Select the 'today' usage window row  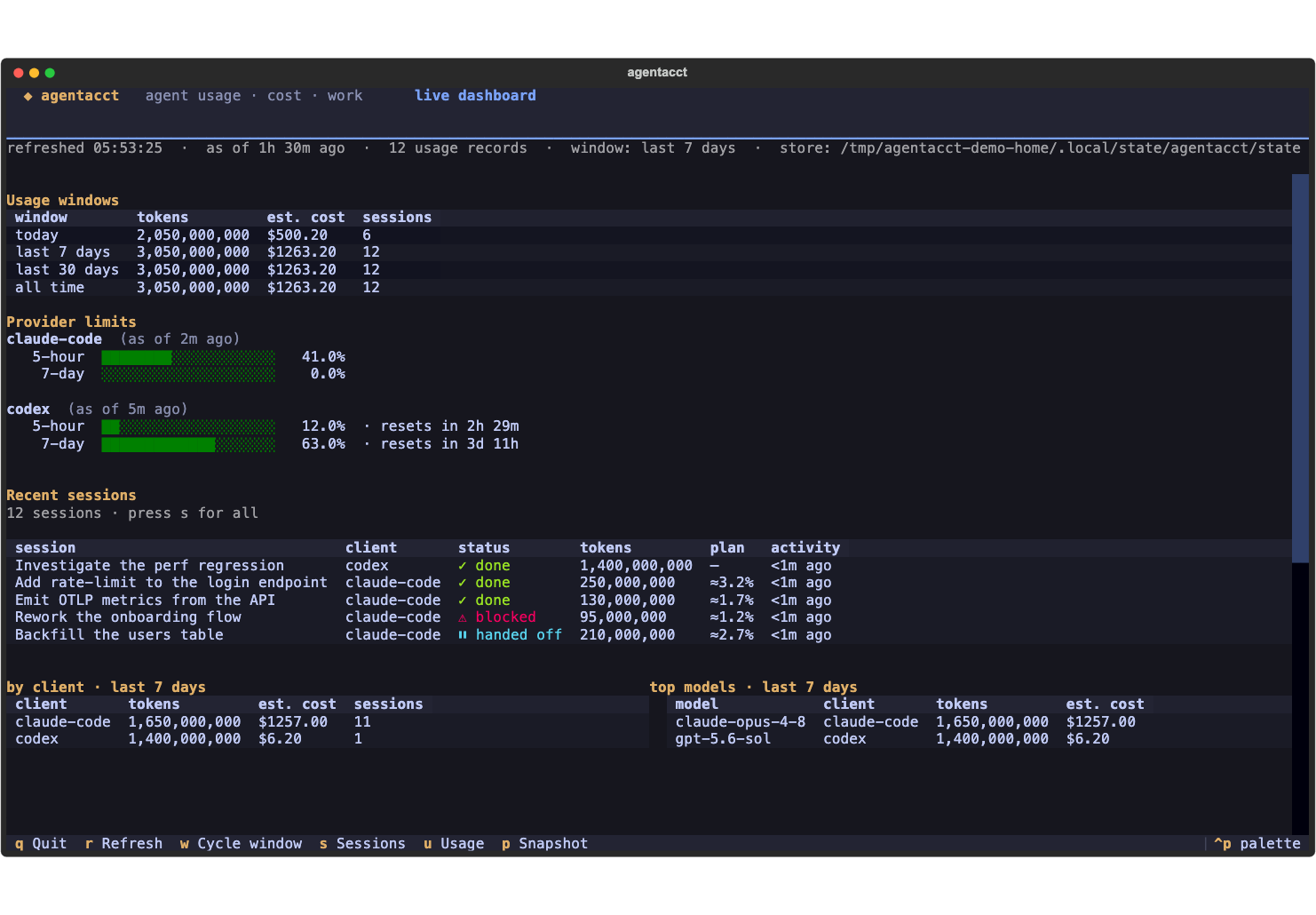tap(649, 235)
